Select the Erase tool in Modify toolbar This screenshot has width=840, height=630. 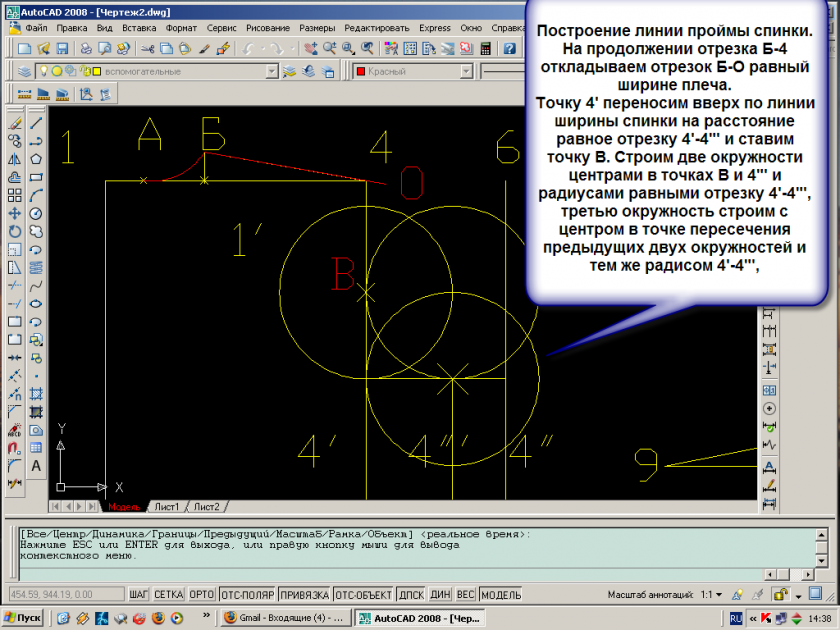tap(15, 123)
